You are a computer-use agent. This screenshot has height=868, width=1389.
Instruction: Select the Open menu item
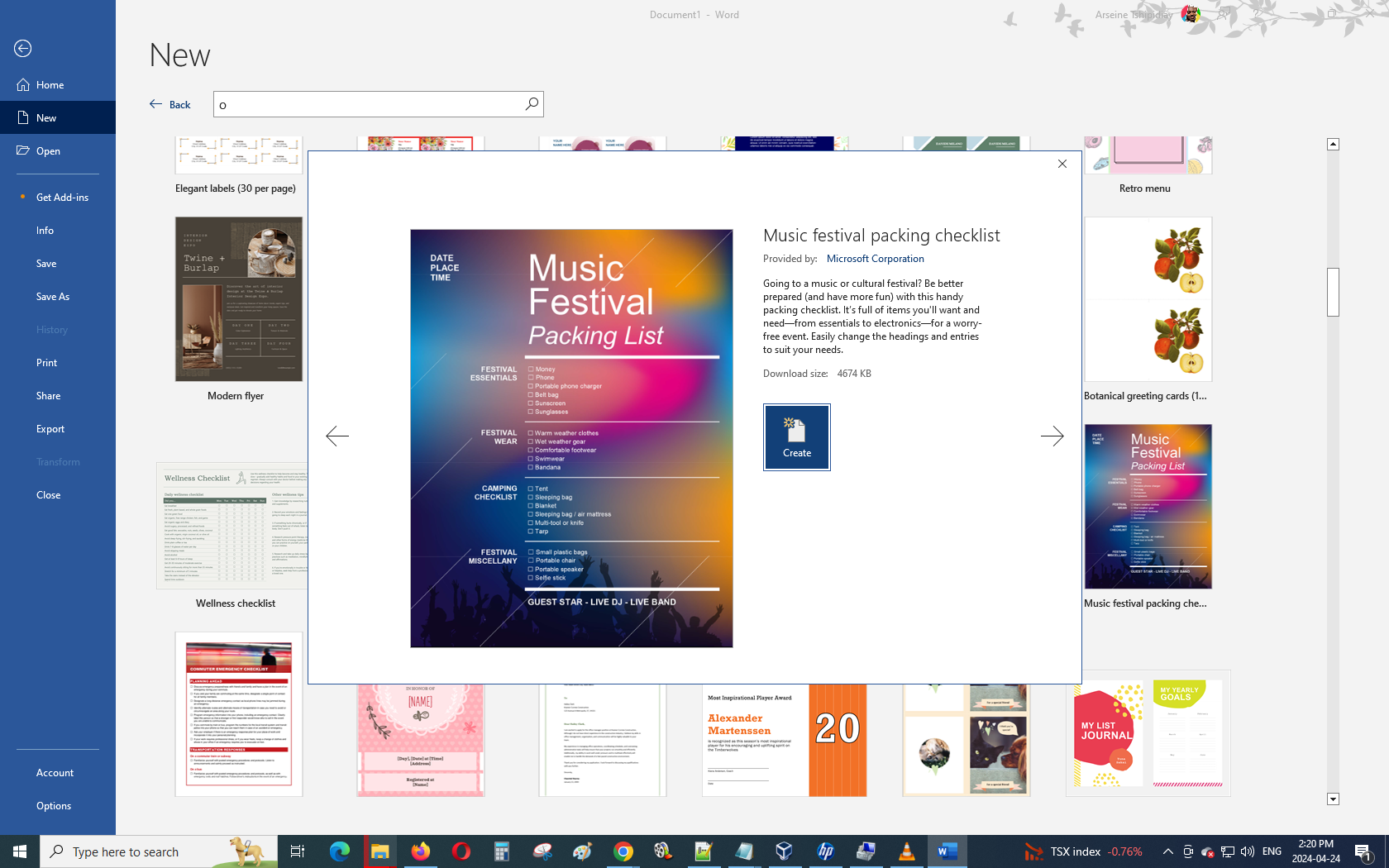(48, 151)
